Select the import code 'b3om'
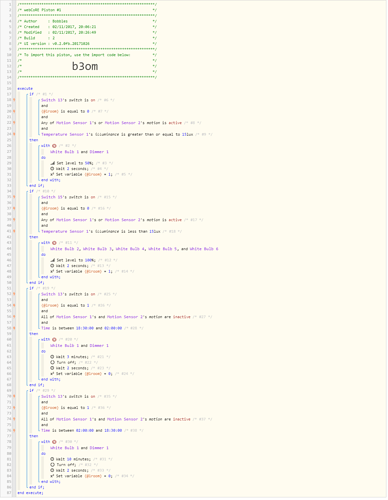The height and width of the screenshot is (500, 388). pos(85,66)
